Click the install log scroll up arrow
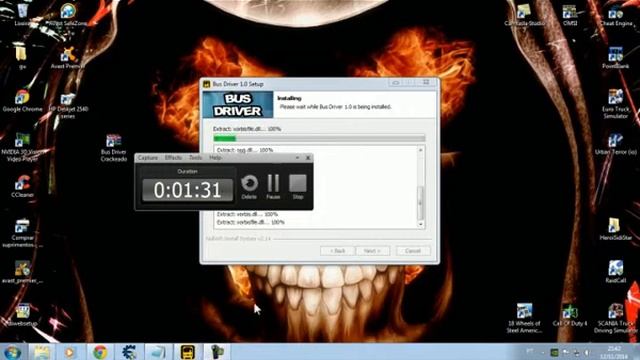Image resolution: width=640 pixels, height=360 pixels. [420, 150]
